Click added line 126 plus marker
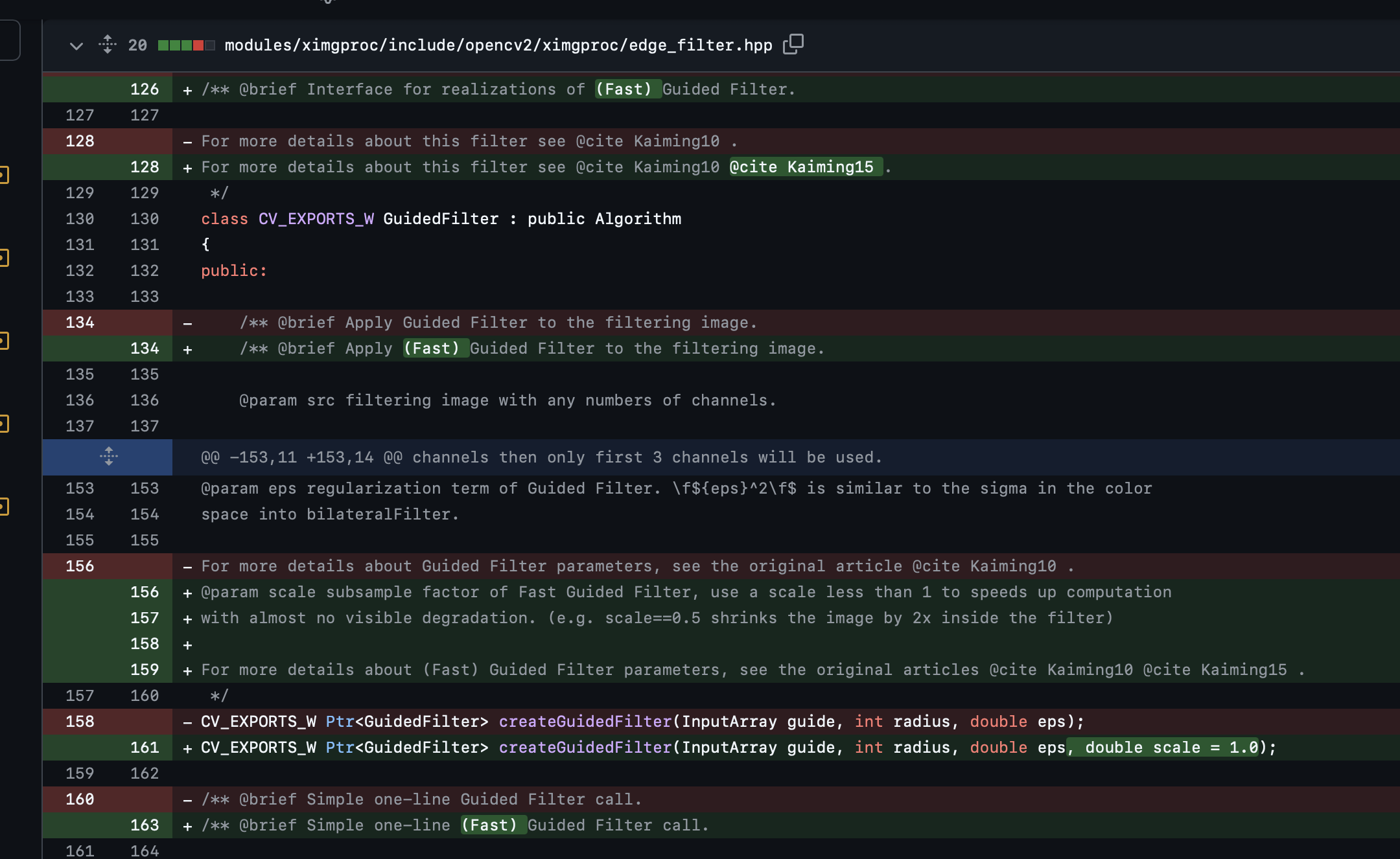The width and height of the screenshot is (1400, 859). 187,90
